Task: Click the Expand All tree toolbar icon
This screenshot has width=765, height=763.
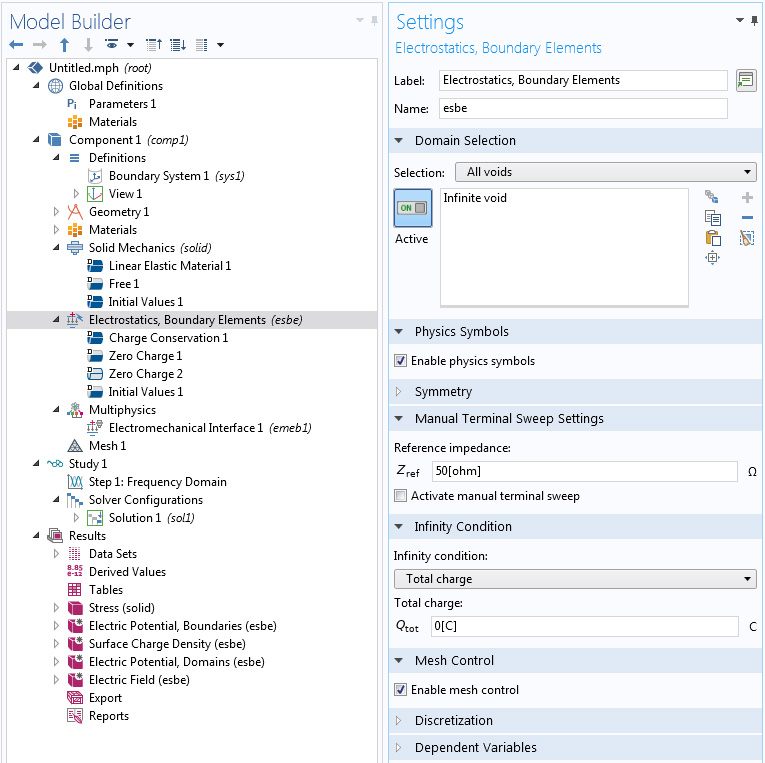Action: coord(177,45)
